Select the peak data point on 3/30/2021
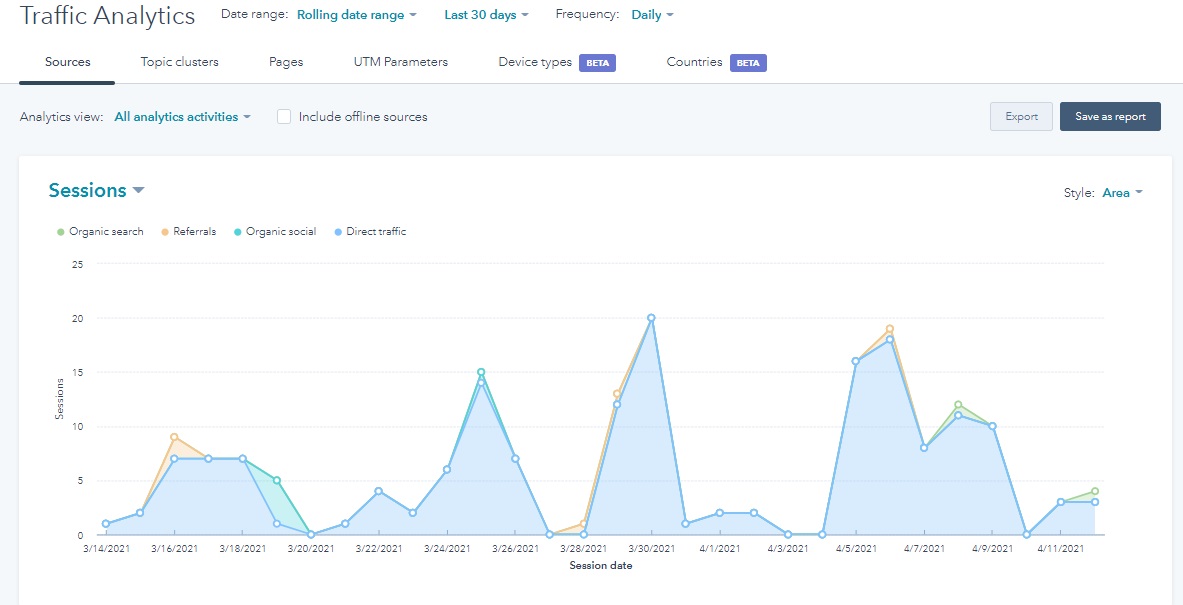Screen dimensions: 1183x605 tap(653, 318)
